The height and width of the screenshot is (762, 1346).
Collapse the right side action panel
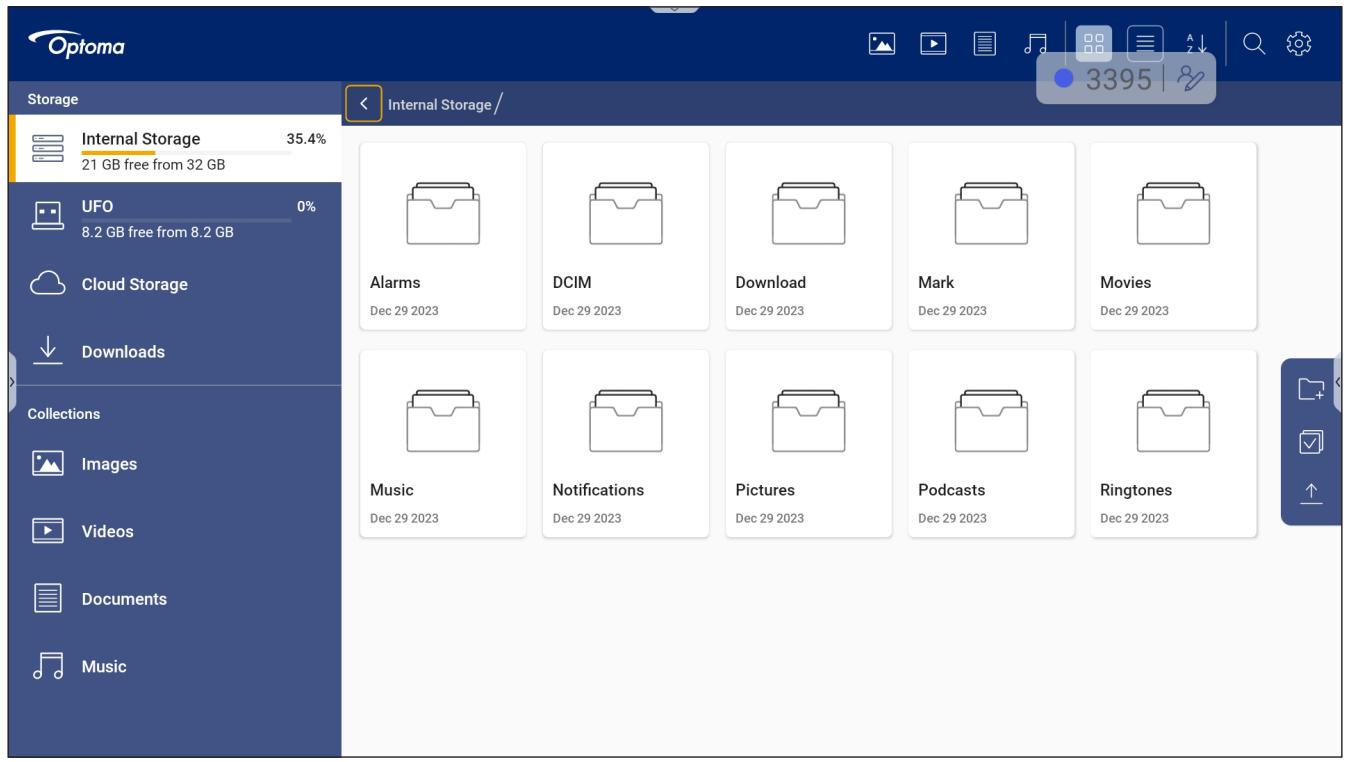1338,381
